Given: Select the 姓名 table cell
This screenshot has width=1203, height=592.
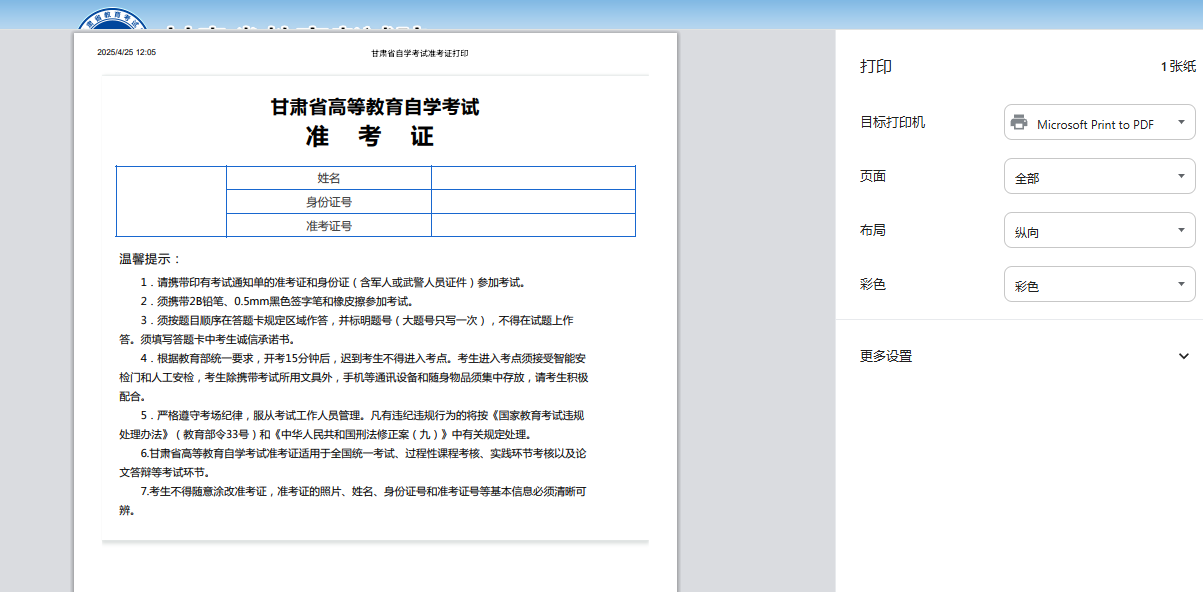Looking at the screenshot, I should 329,178.
